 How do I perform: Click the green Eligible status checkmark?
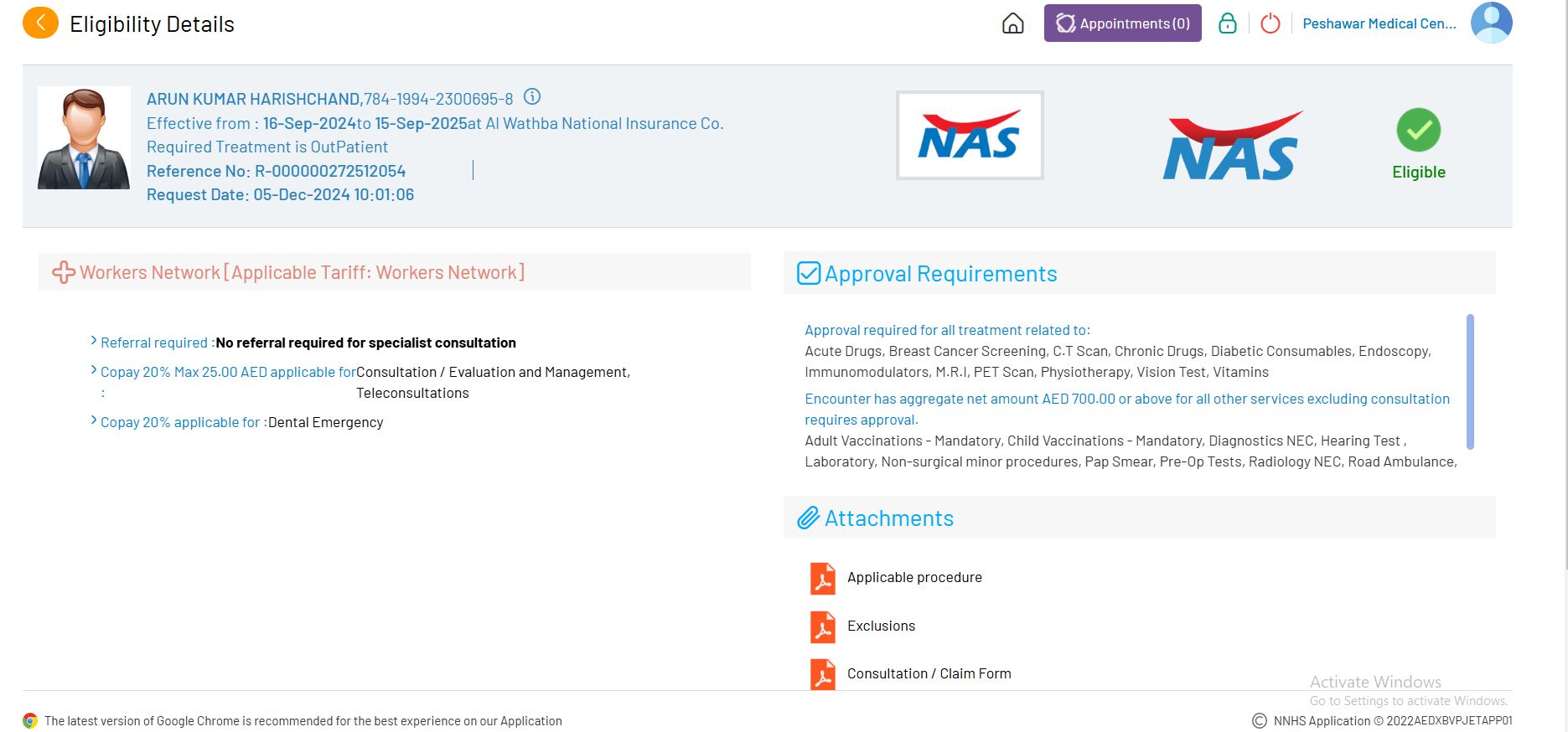pyautogui.click(x=1418, y=131)
